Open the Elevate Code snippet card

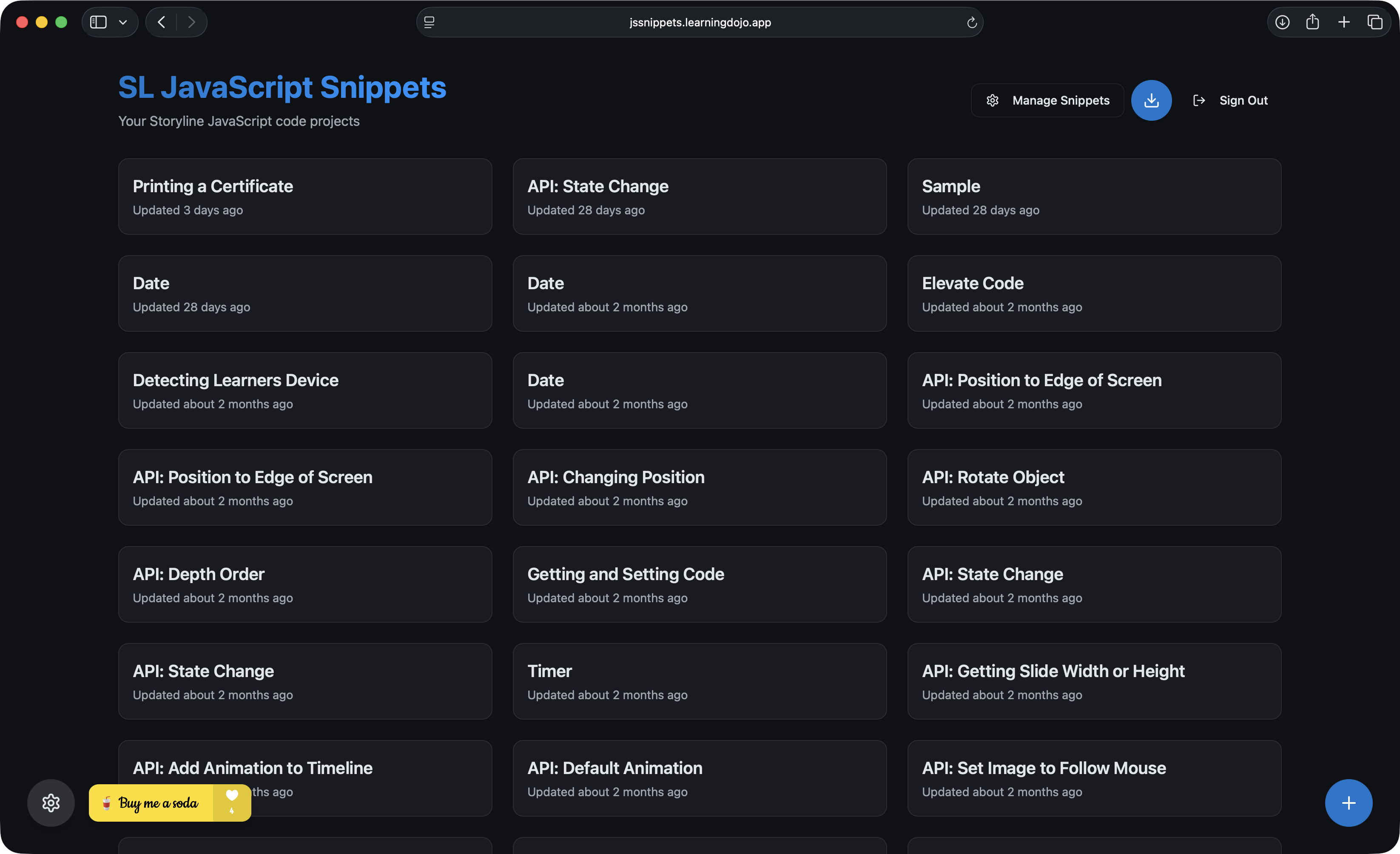pos(1094,293)
